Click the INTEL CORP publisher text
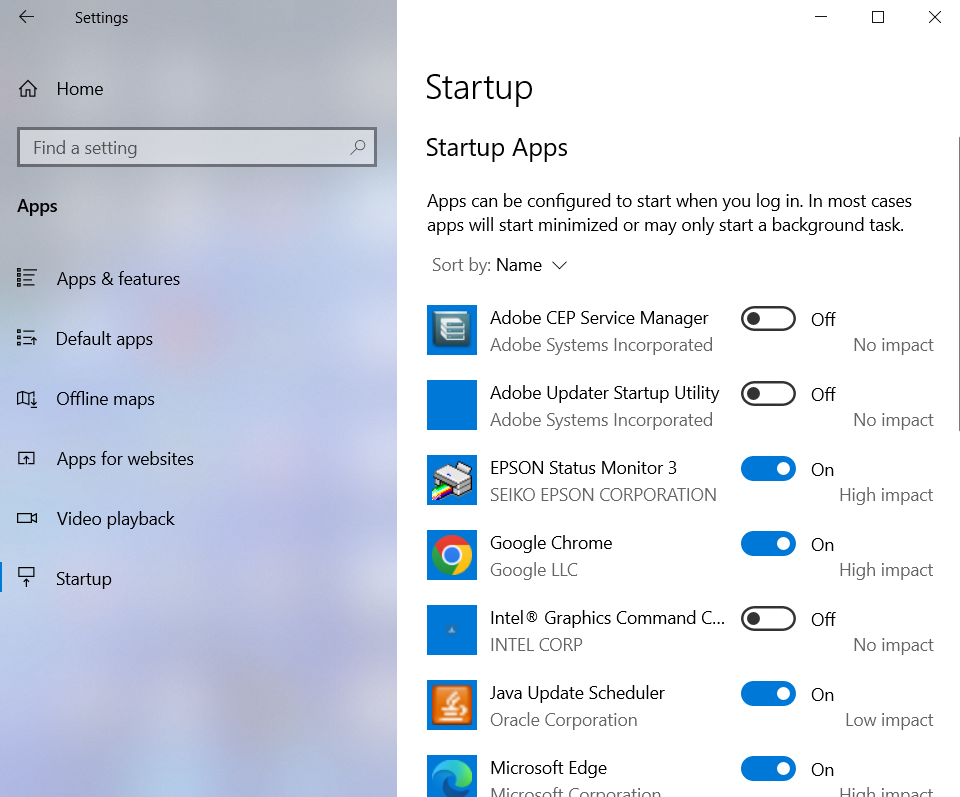The image size is (960, 797). point(536,645)
